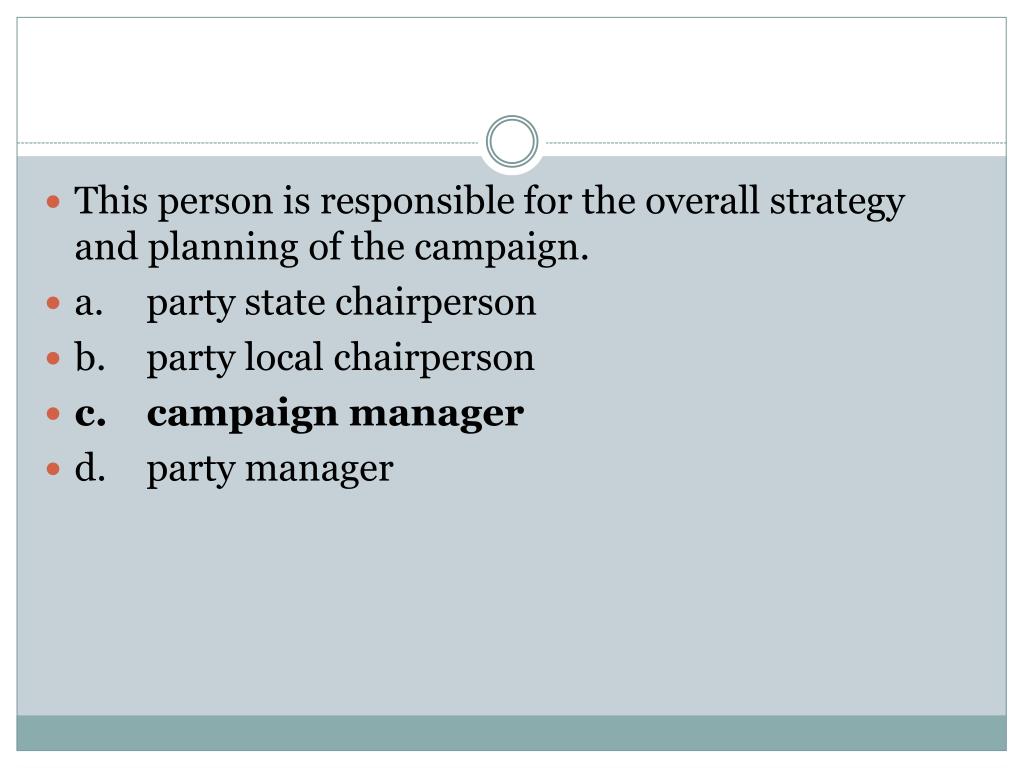
Task: Click the bold 'c.' option label
Action: (x=90, y=415)
